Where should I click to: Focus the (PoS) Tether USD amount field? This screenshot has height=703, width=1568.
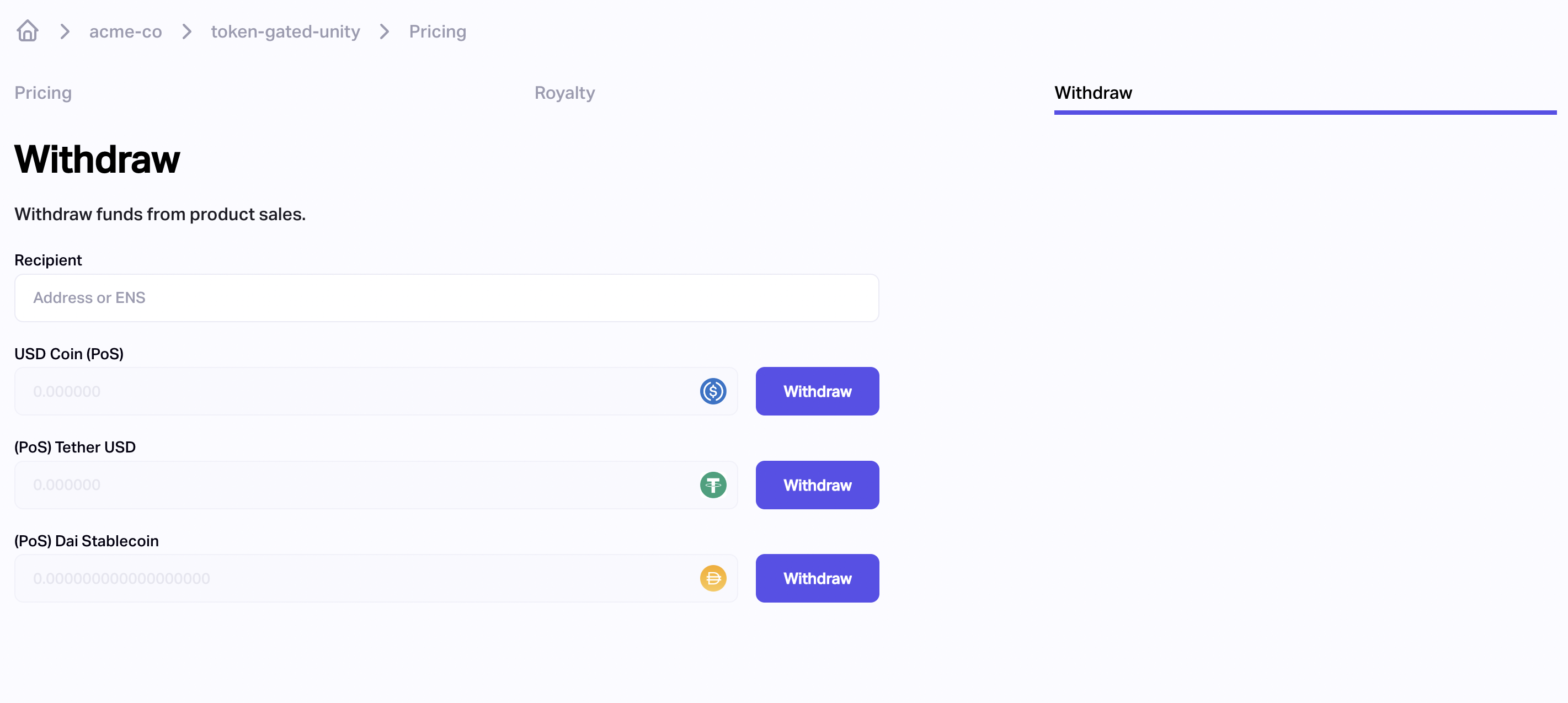click(376, 485)
